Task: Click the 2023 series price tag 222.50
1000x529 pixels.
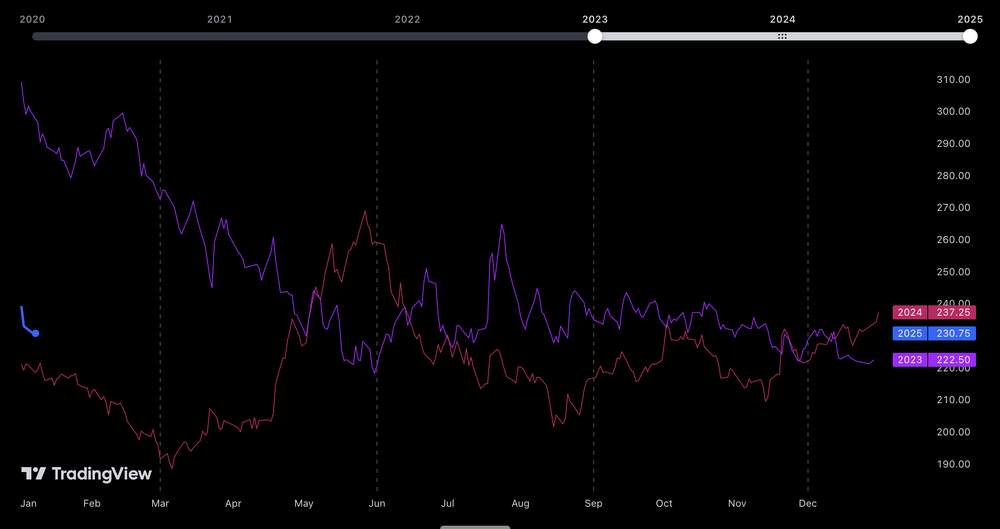Action: click(934, 360)
